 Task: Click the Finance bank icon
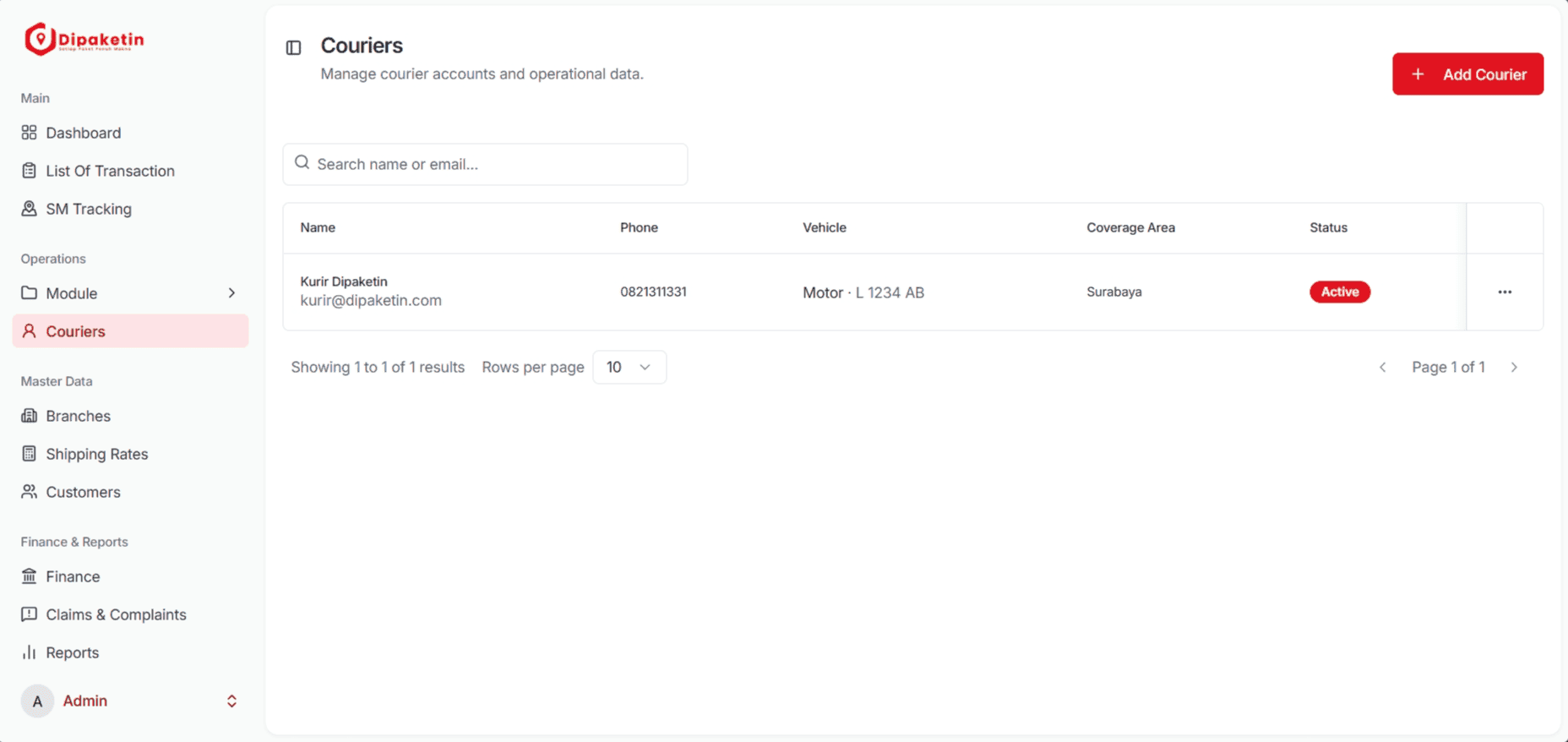pyautogui.click(x=29, y=576)
